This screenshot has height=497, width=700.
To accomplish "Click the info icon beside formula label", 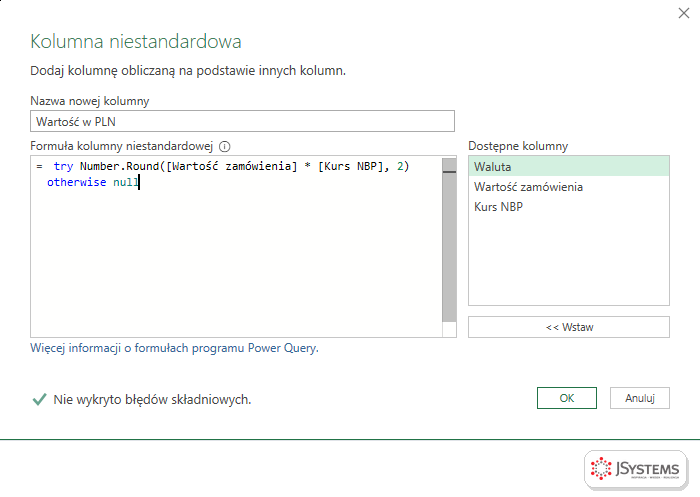I will point(225,146).
